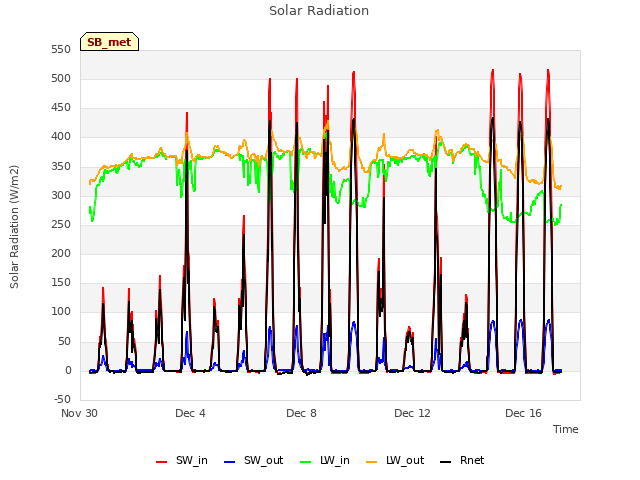Click the Solar Radiation chart title

[319, 11]
